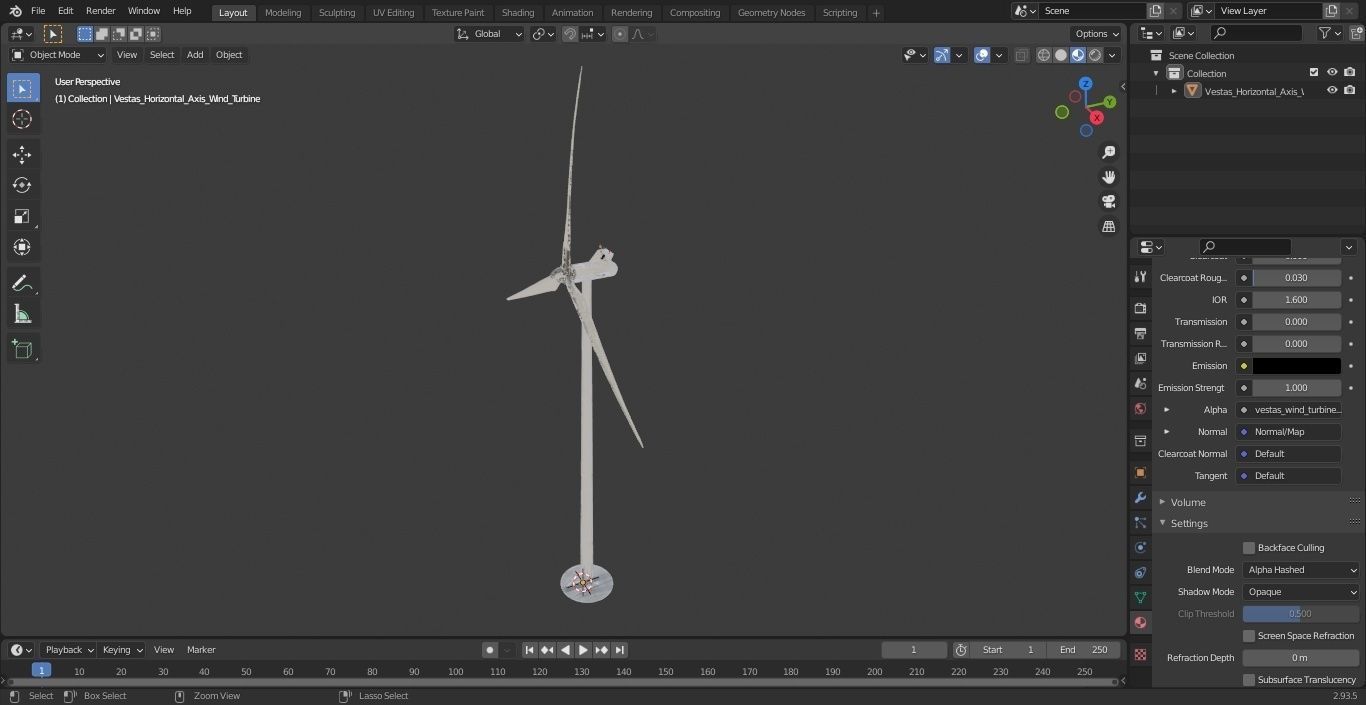Open the World properties tab

[1140, 408]
